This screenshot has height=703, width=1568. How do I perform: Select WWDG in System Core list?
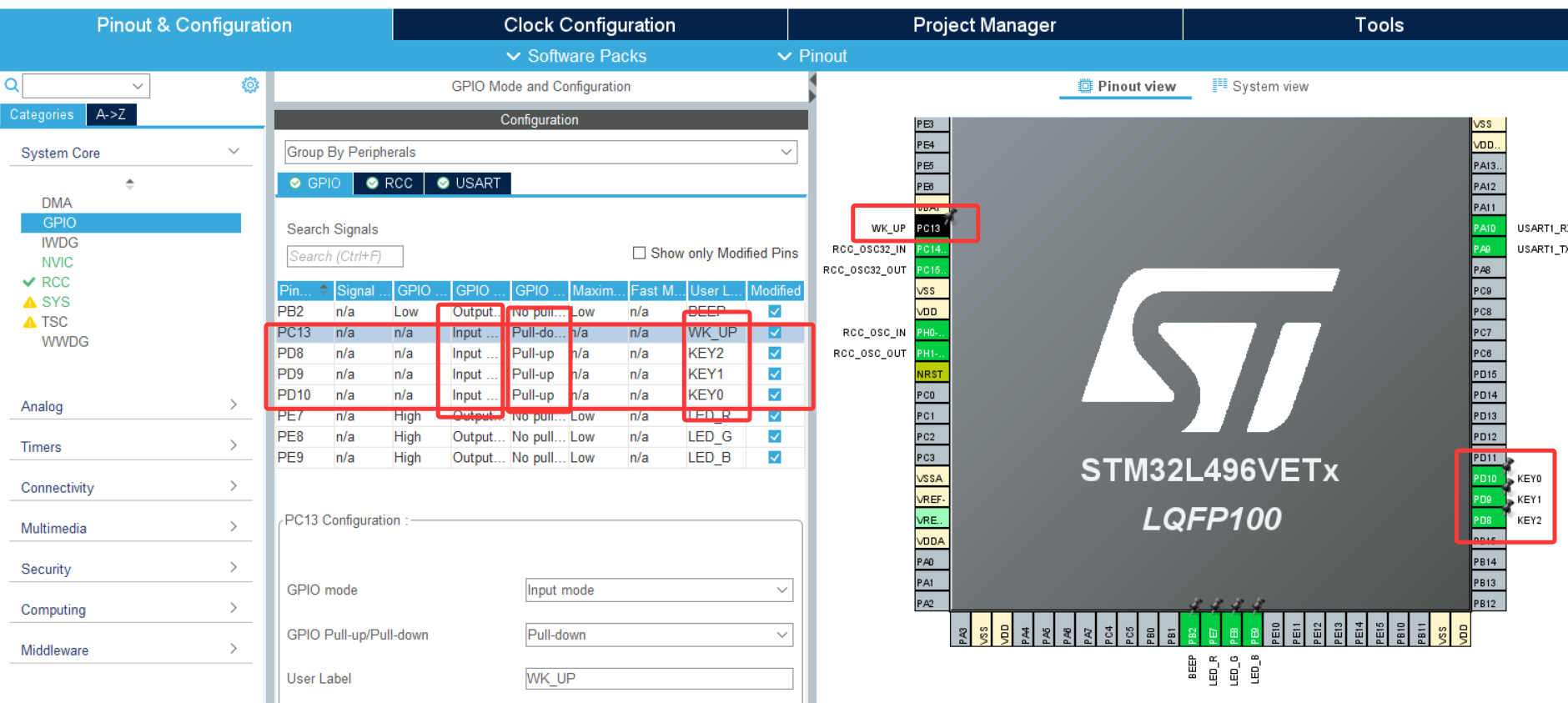click(x=65, y=342)
